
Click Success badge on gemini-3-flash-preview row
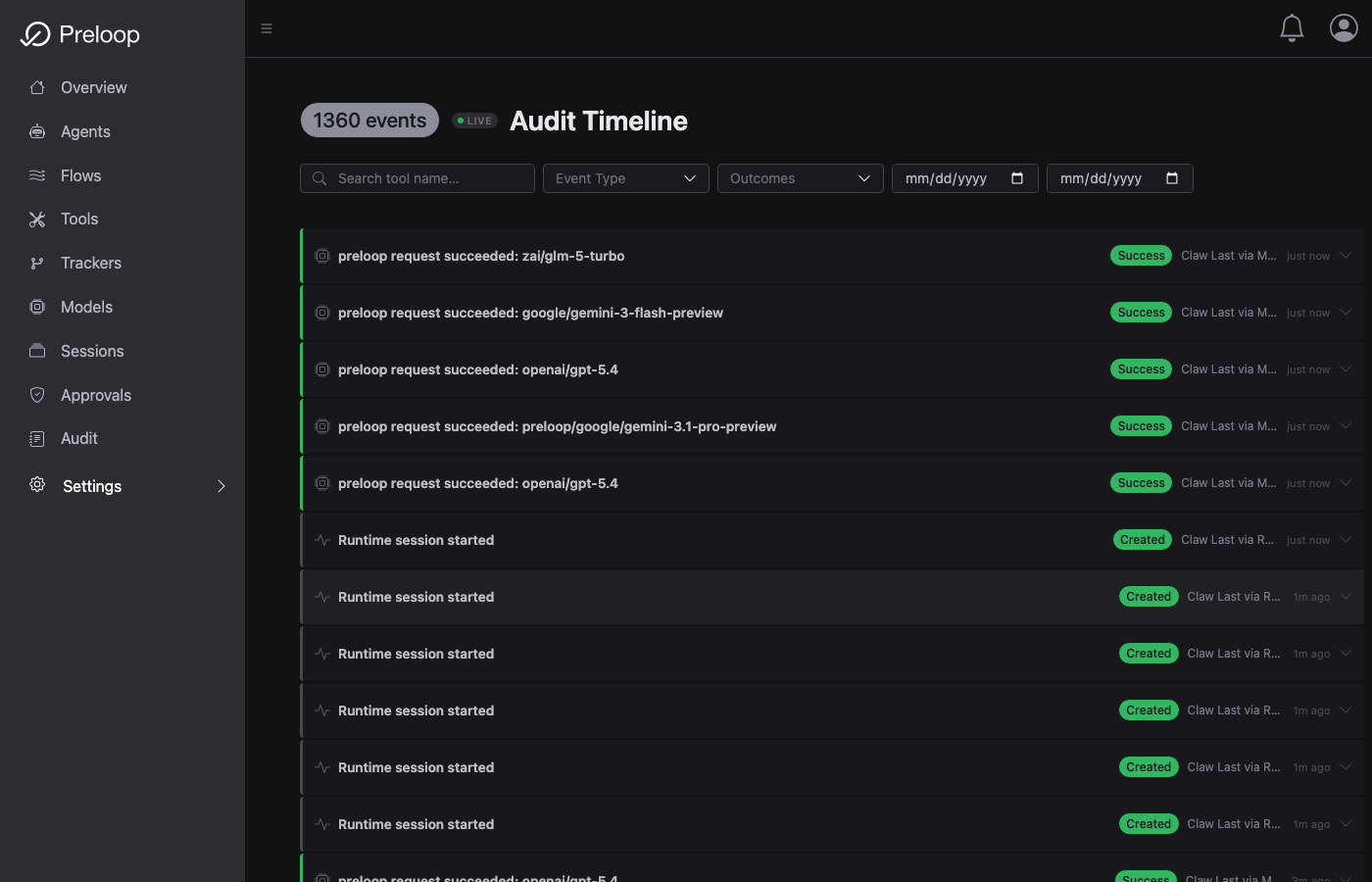(x=1141, y=313)
